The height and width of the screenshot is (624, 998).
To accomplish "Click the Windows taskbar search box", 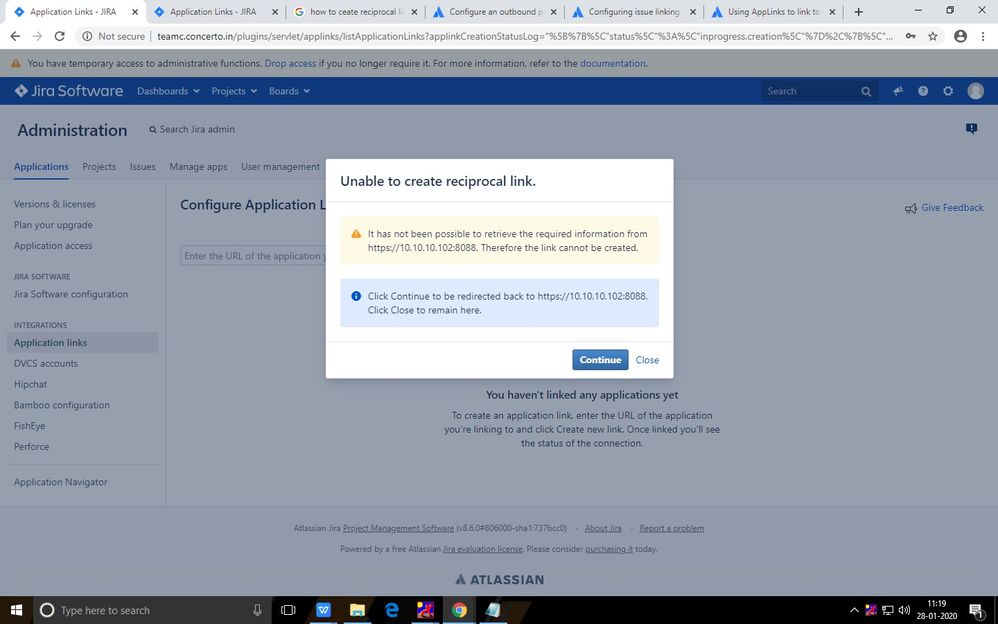I will pos(151,610).
